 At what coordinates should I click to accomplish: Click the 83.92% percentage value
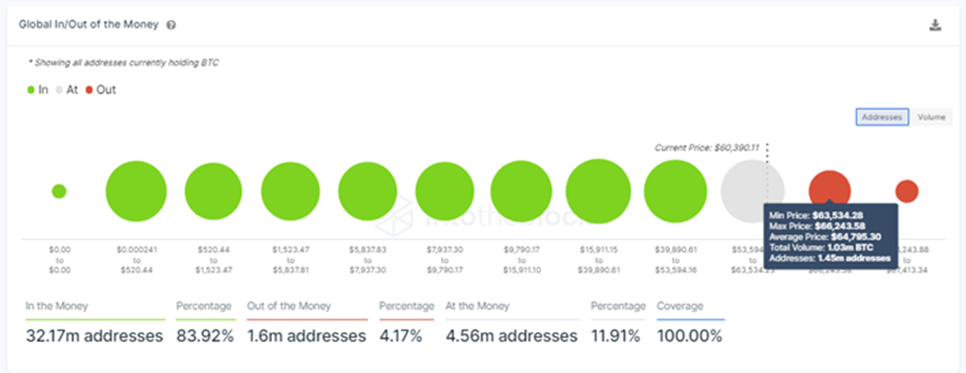(205, 336)
